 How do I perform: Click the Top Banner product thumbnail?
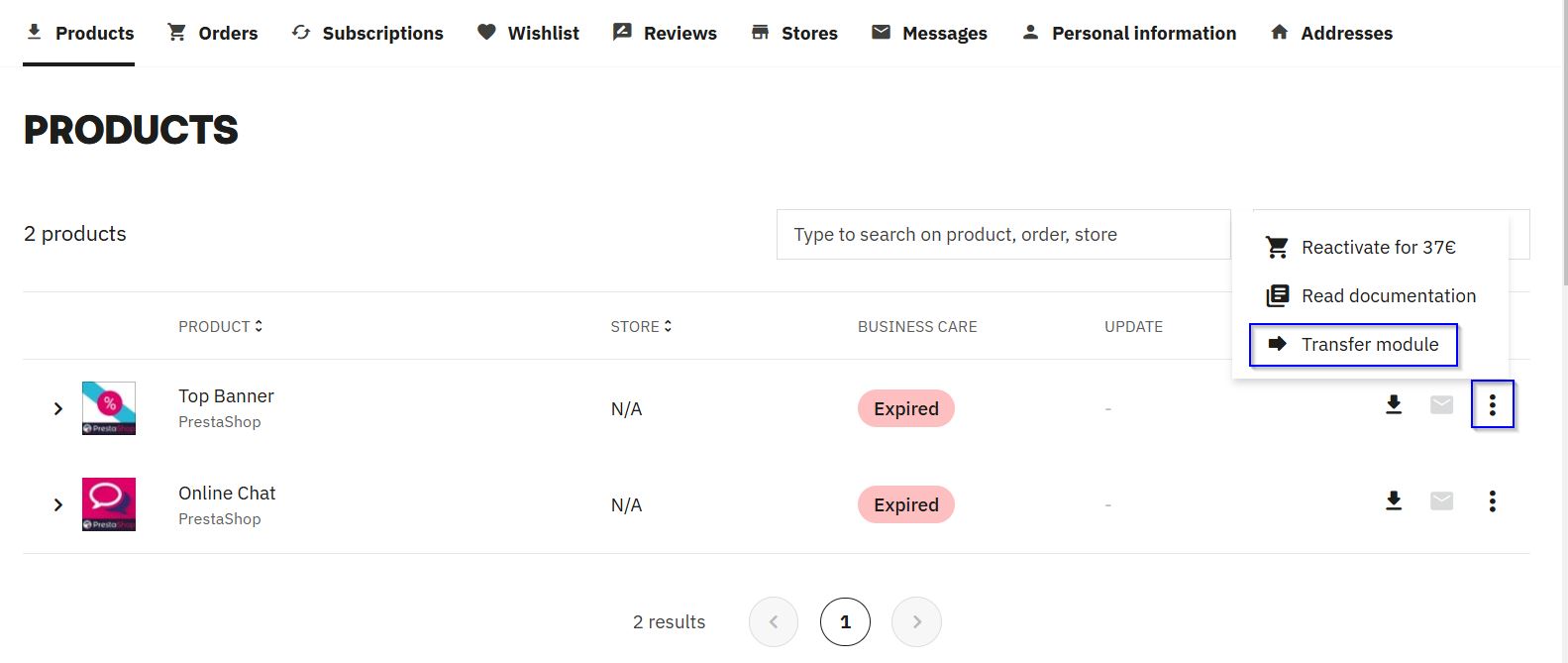tap(109, 408)
